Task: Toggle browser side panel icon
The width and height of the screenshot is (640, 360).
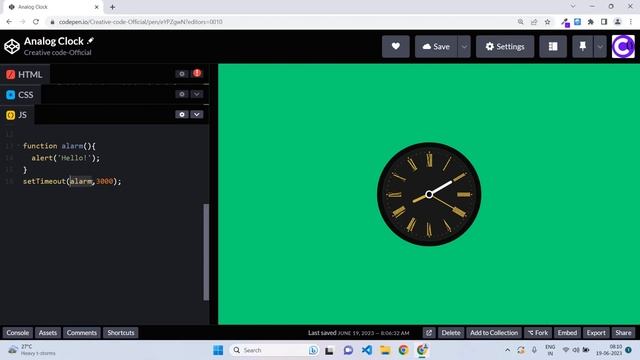Action: click(x=604, y=22)
